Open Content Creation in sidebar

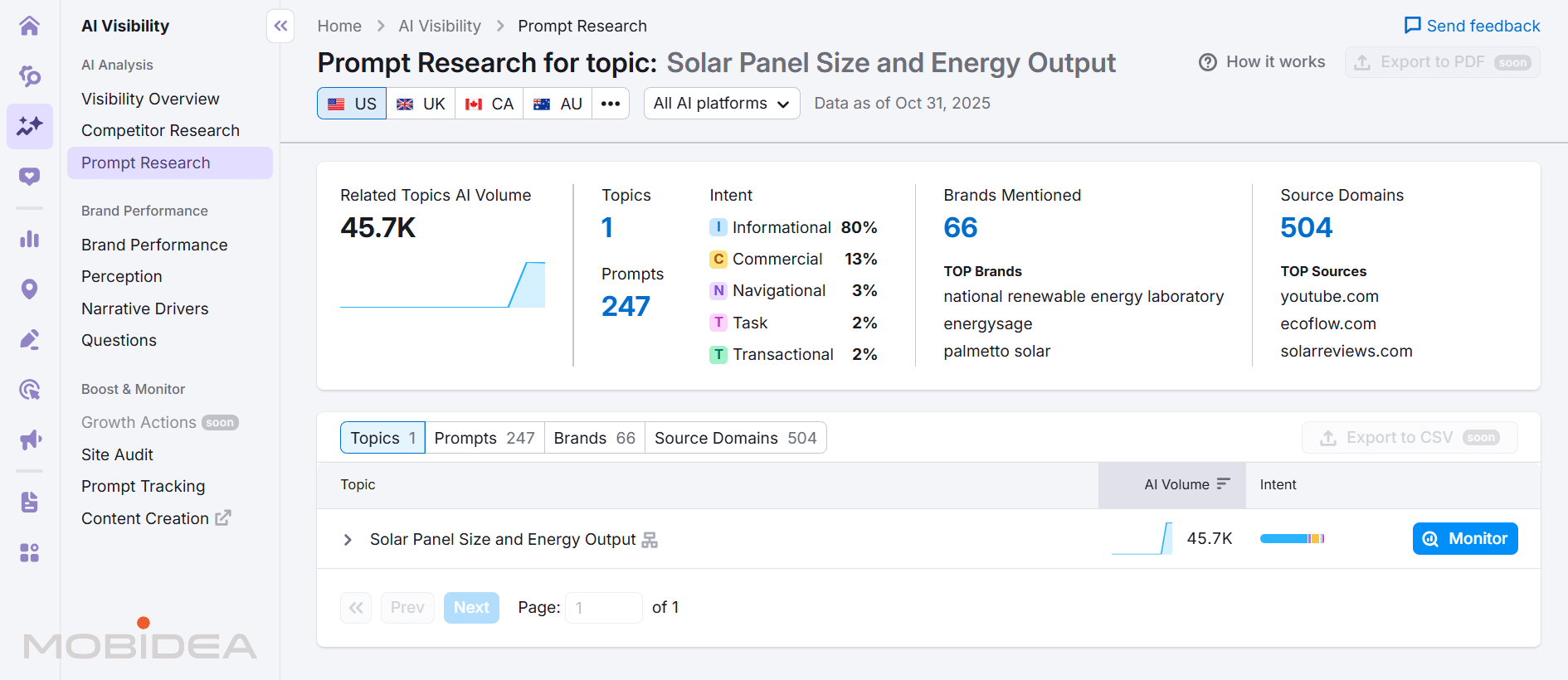coord(145,518)
